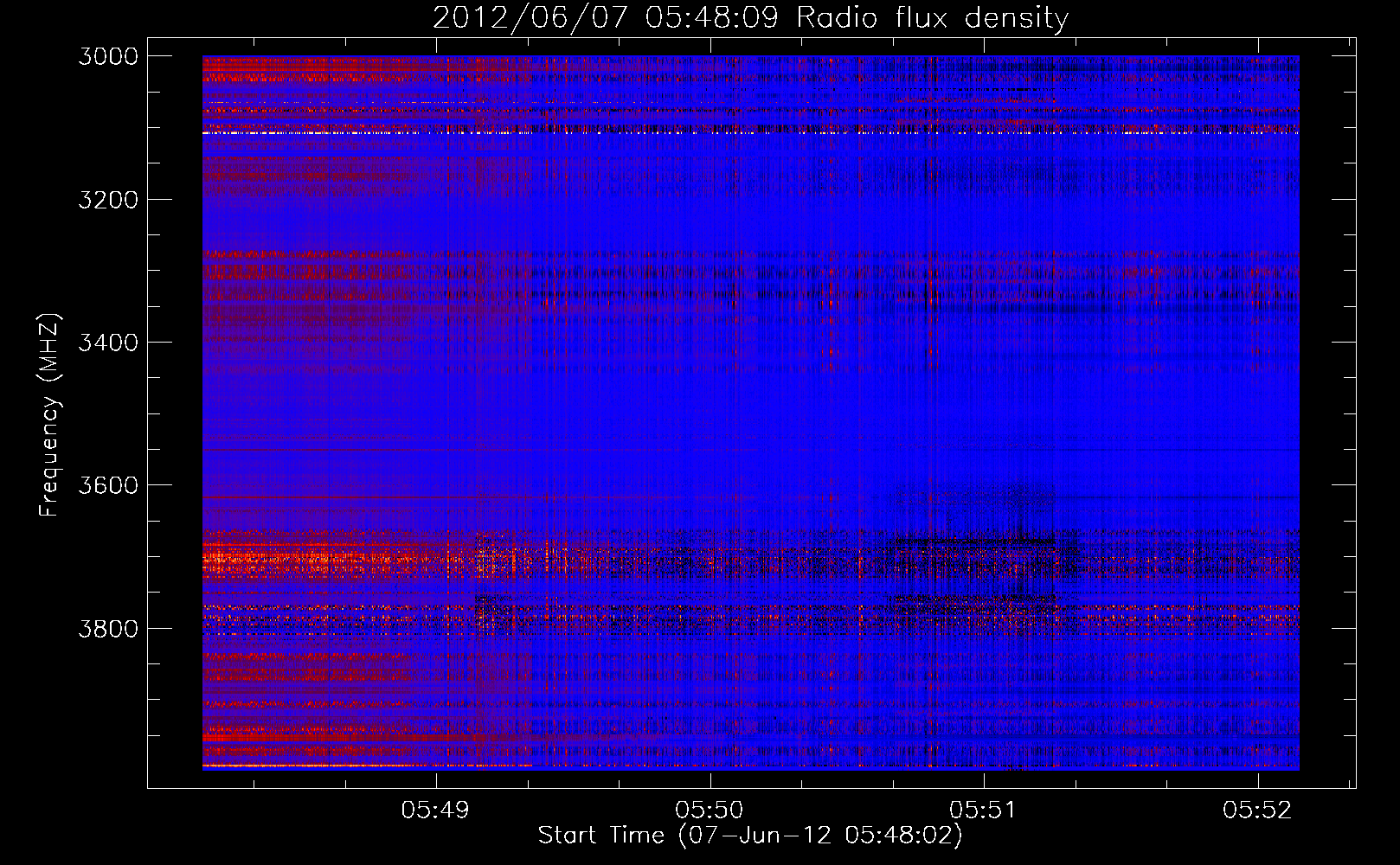The height and width of the screenshot is (865, 1400).
Task: Select the plot title "2012/06/07 05:48:09 Radio flux density"
Action: (x=750, y=17)
